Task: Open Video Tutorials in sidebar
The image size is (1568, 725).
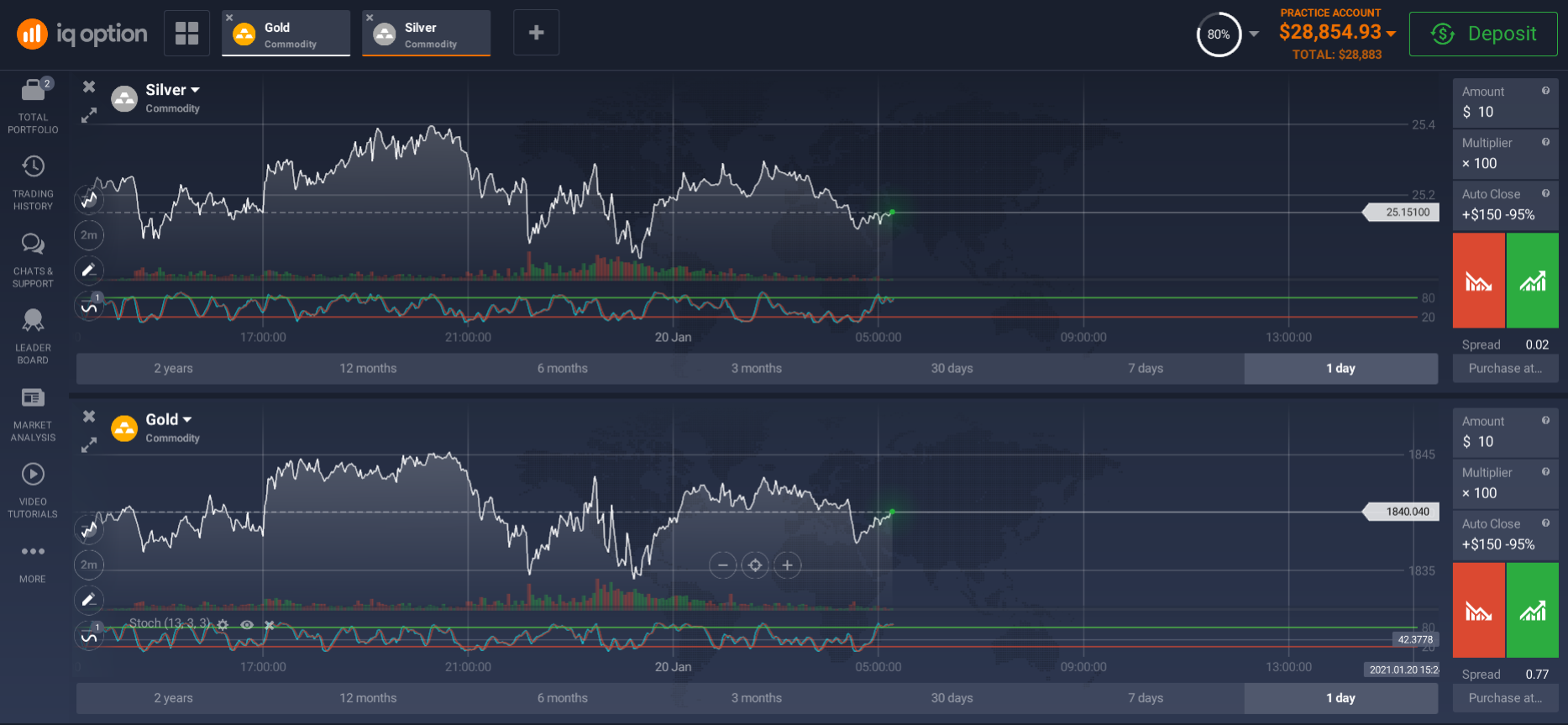Action: pyautogui.click(x=33, y=491)
